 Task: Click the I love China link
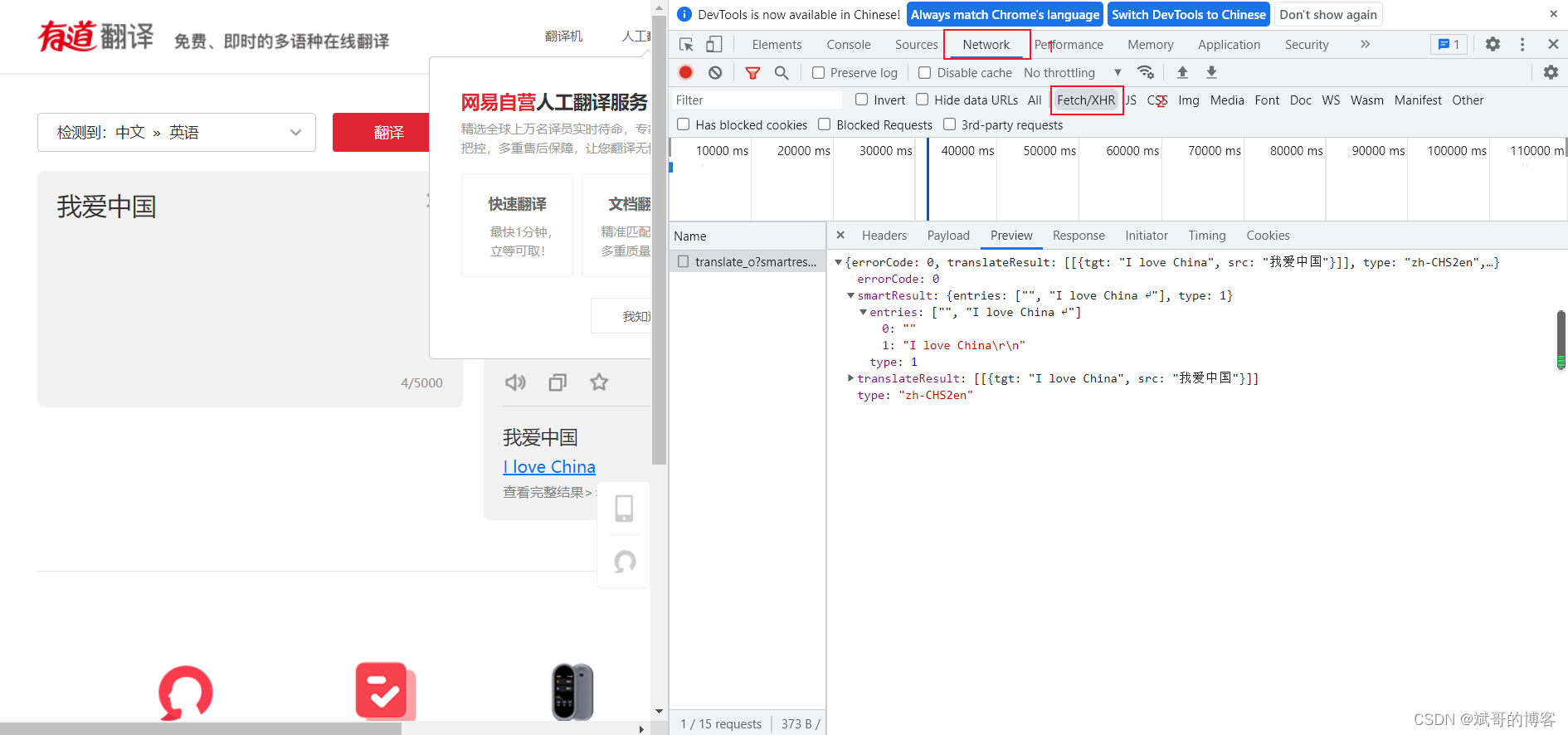point(549,467)
